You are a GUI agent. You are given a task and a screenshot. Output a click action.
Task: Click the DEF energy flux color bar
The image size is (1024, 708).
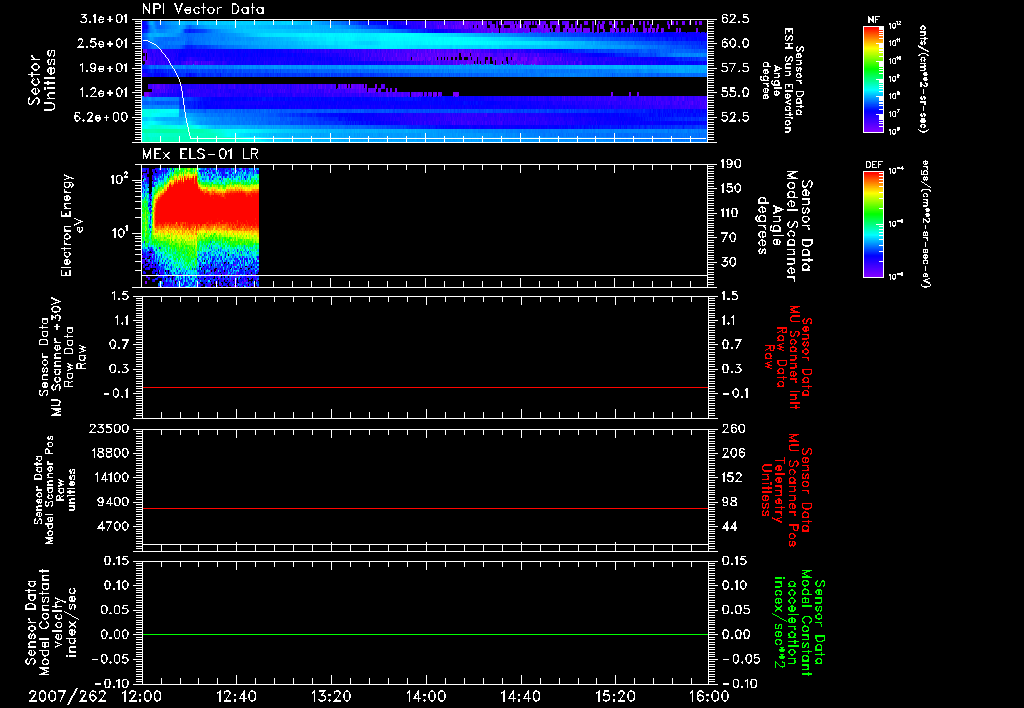[874, 223]
